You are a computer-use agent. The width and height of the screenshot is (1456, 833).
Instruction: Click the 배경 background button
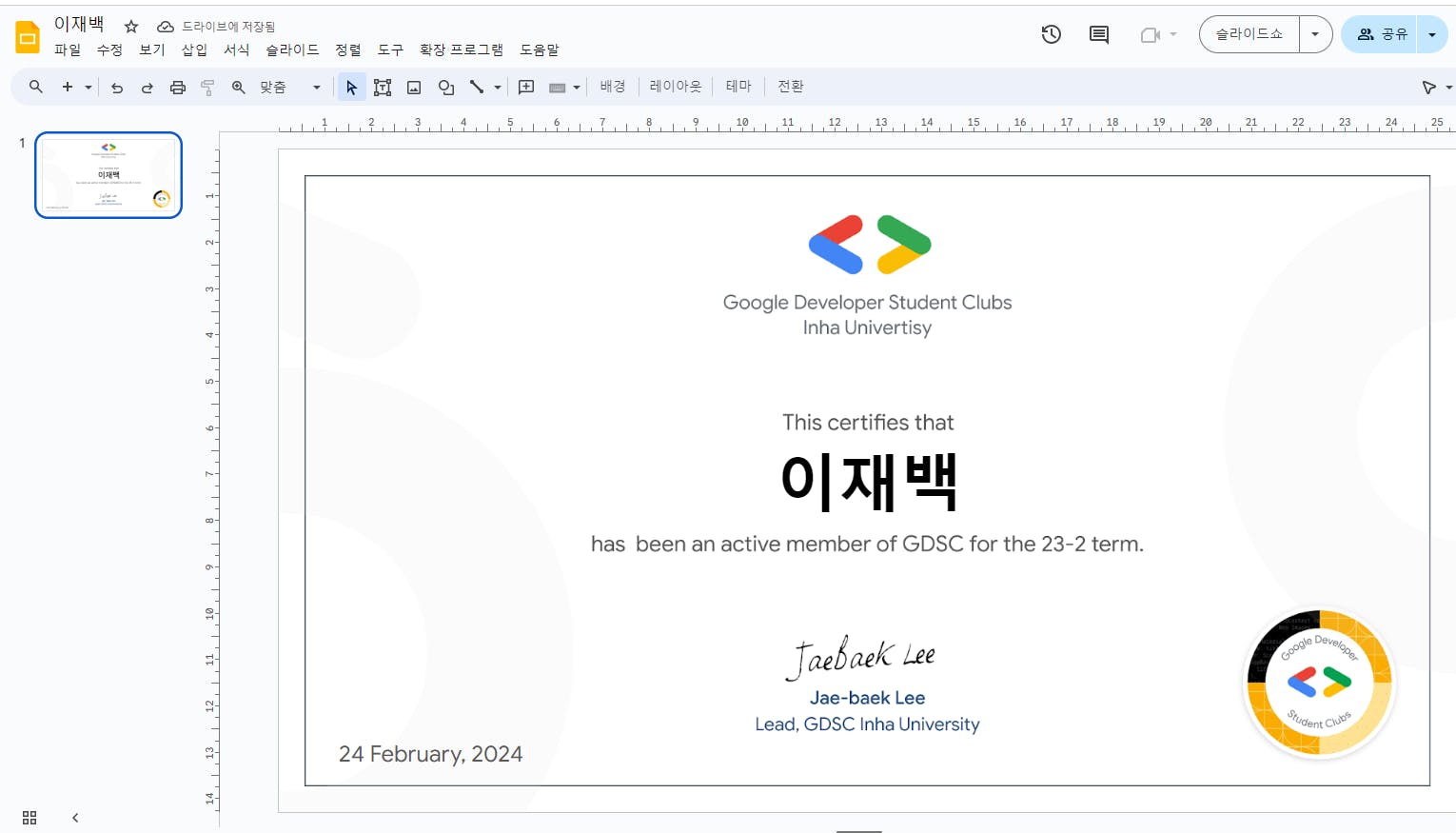pos(613,87)
